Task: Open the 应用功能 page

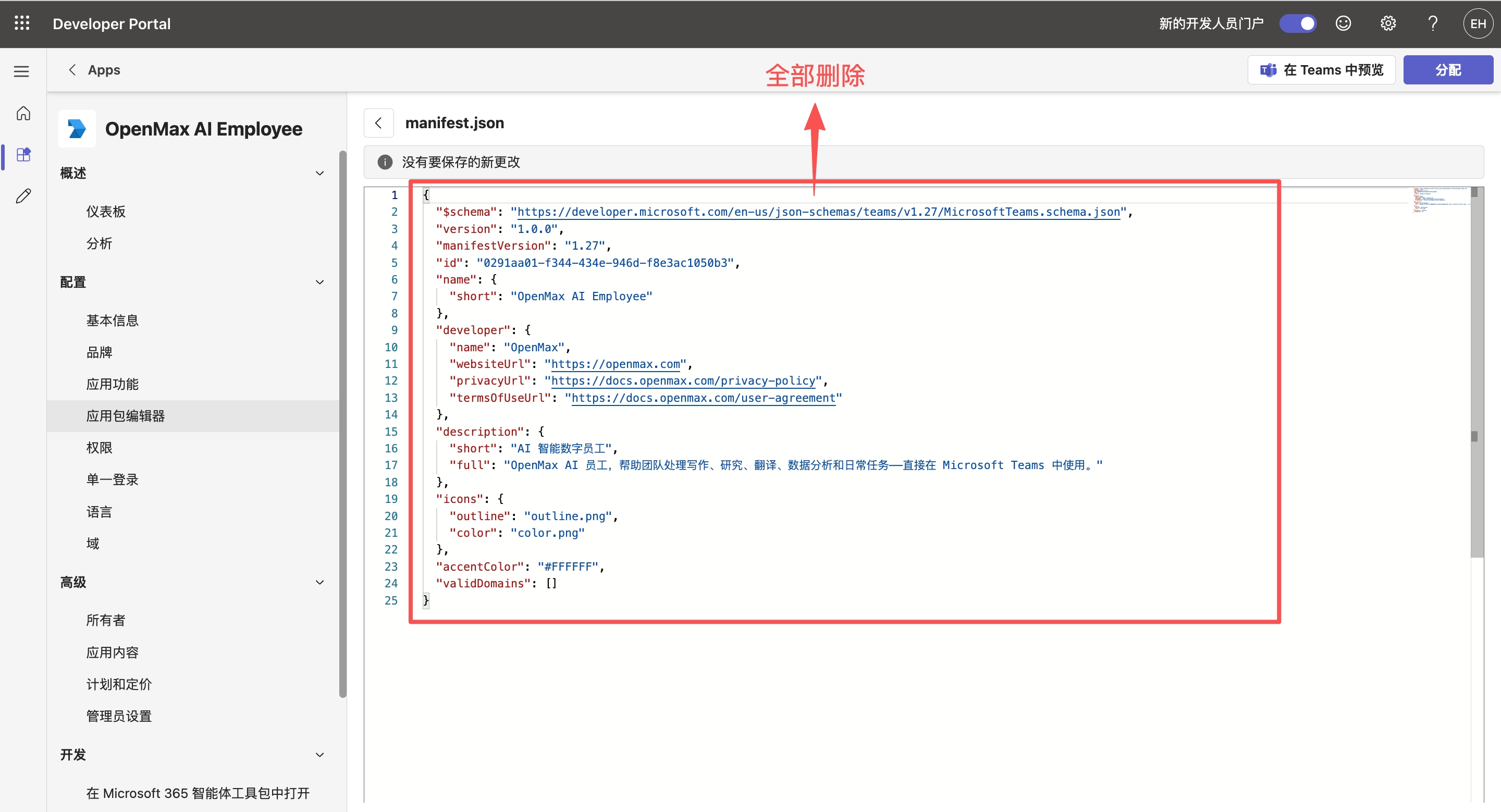Action: (113, 384)
